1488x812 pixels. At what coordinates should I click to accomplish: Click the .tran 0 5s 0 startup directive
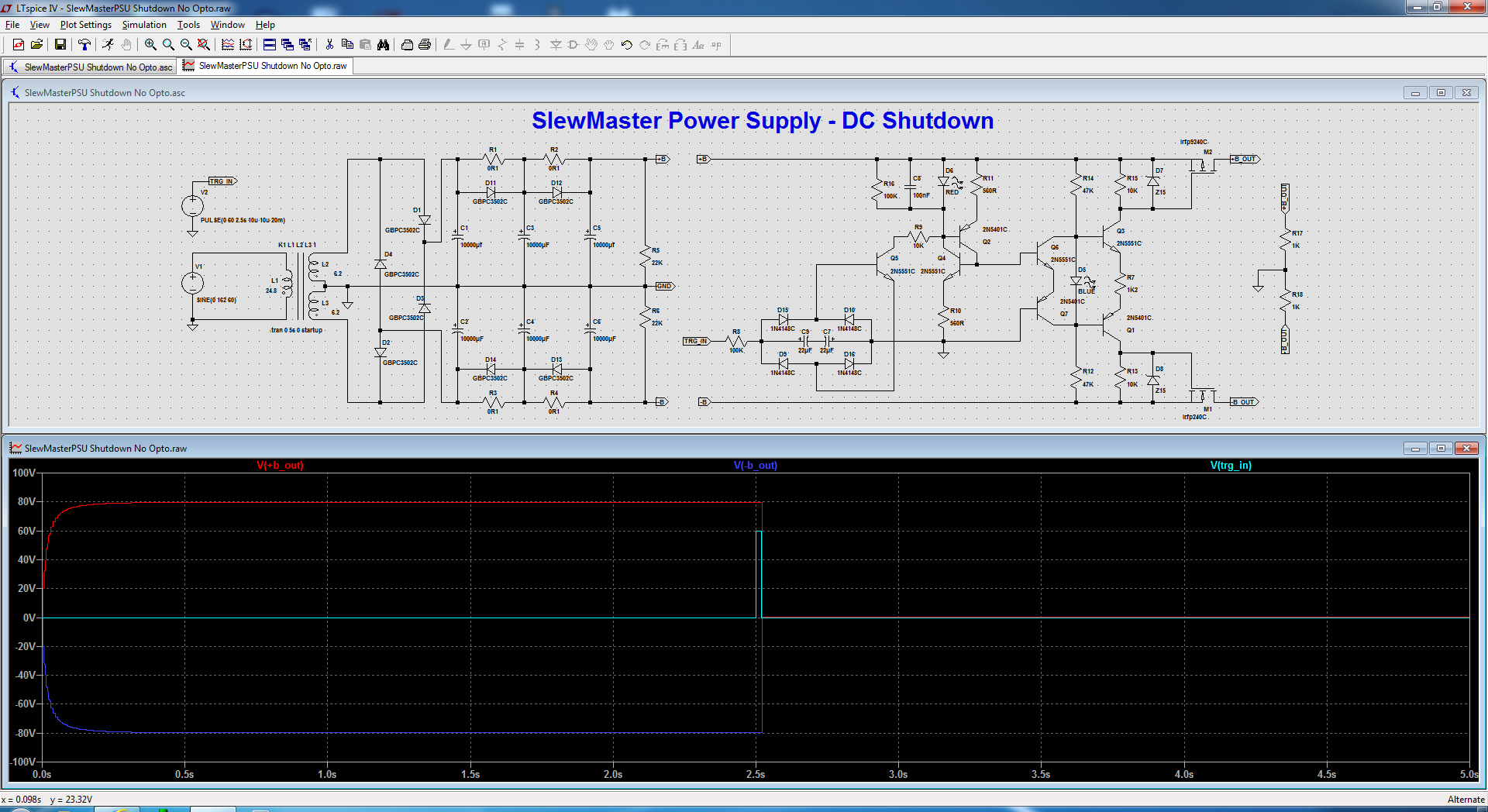tap(296, 330)
